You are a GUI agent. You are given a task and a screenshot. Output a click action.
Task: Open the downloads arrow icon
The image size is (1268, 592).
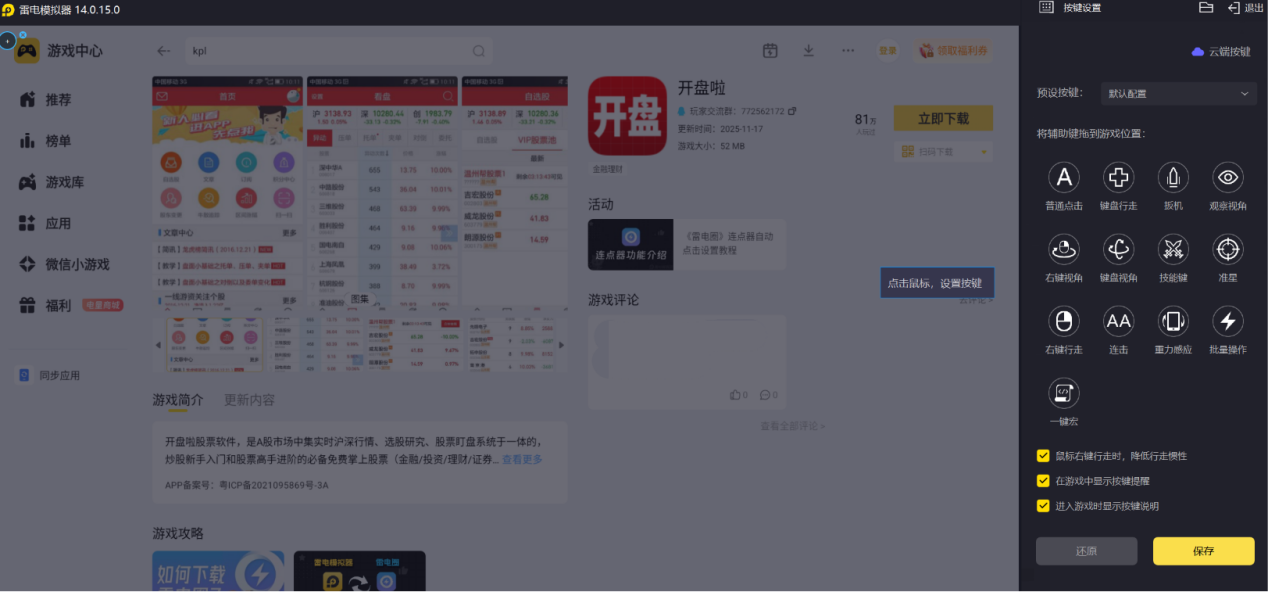809,51
